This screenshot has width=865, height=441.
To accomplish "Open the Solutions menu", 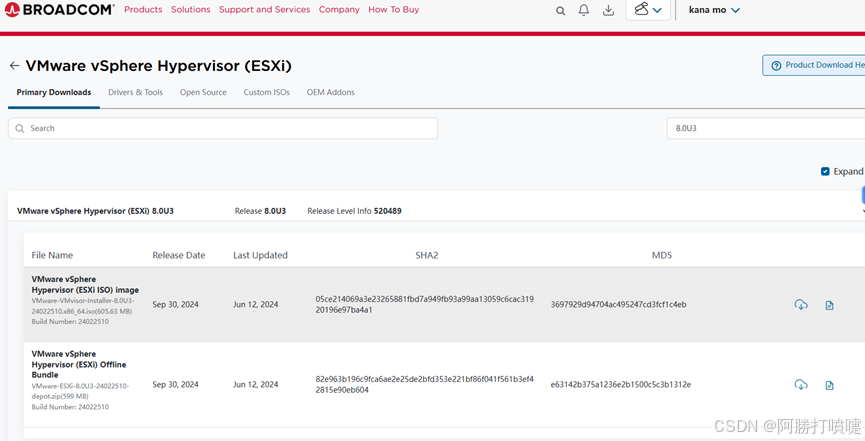I will (x=190, y=9).
